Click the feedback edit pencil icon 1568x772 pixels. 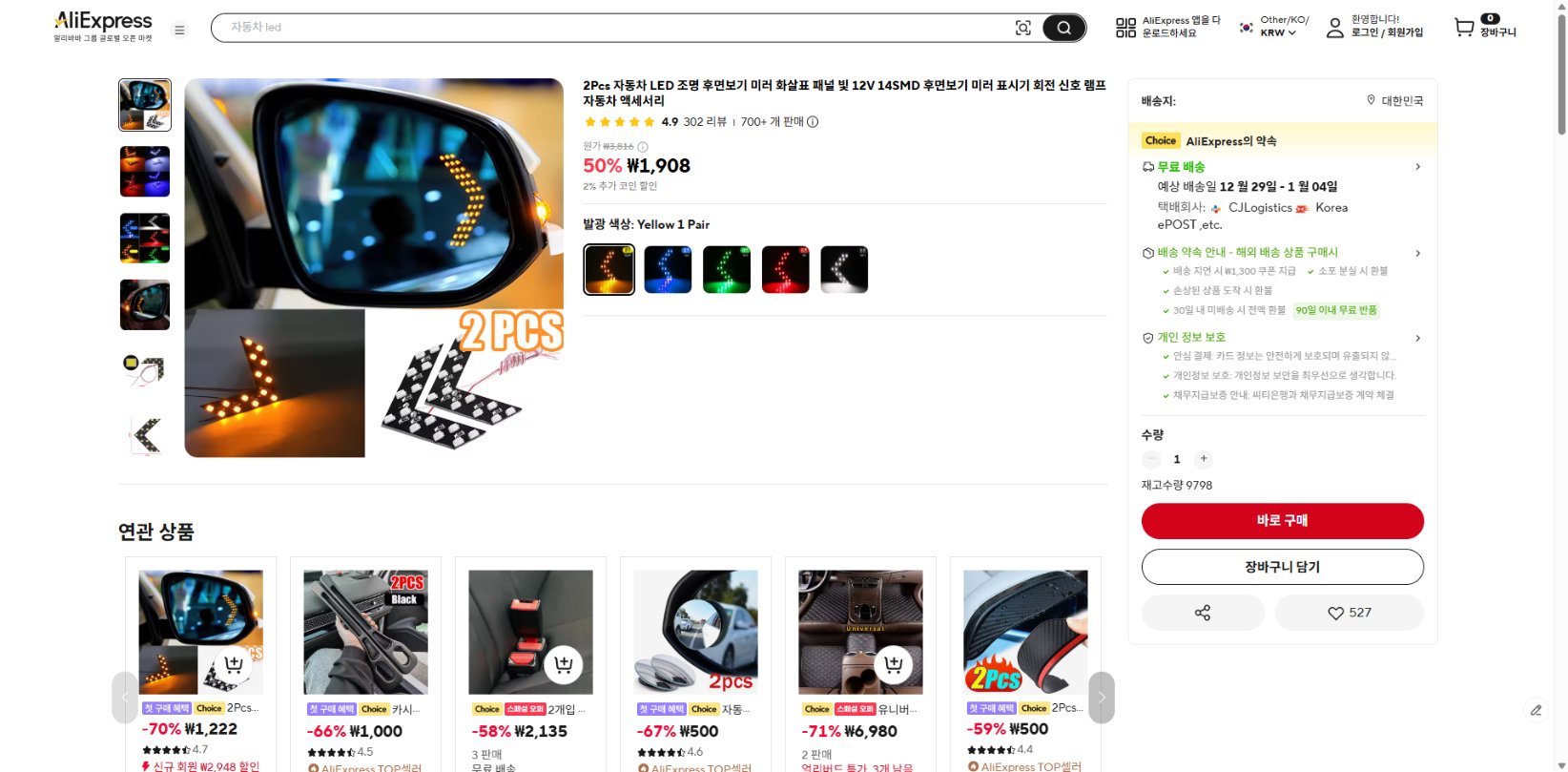pos(1536,710)
